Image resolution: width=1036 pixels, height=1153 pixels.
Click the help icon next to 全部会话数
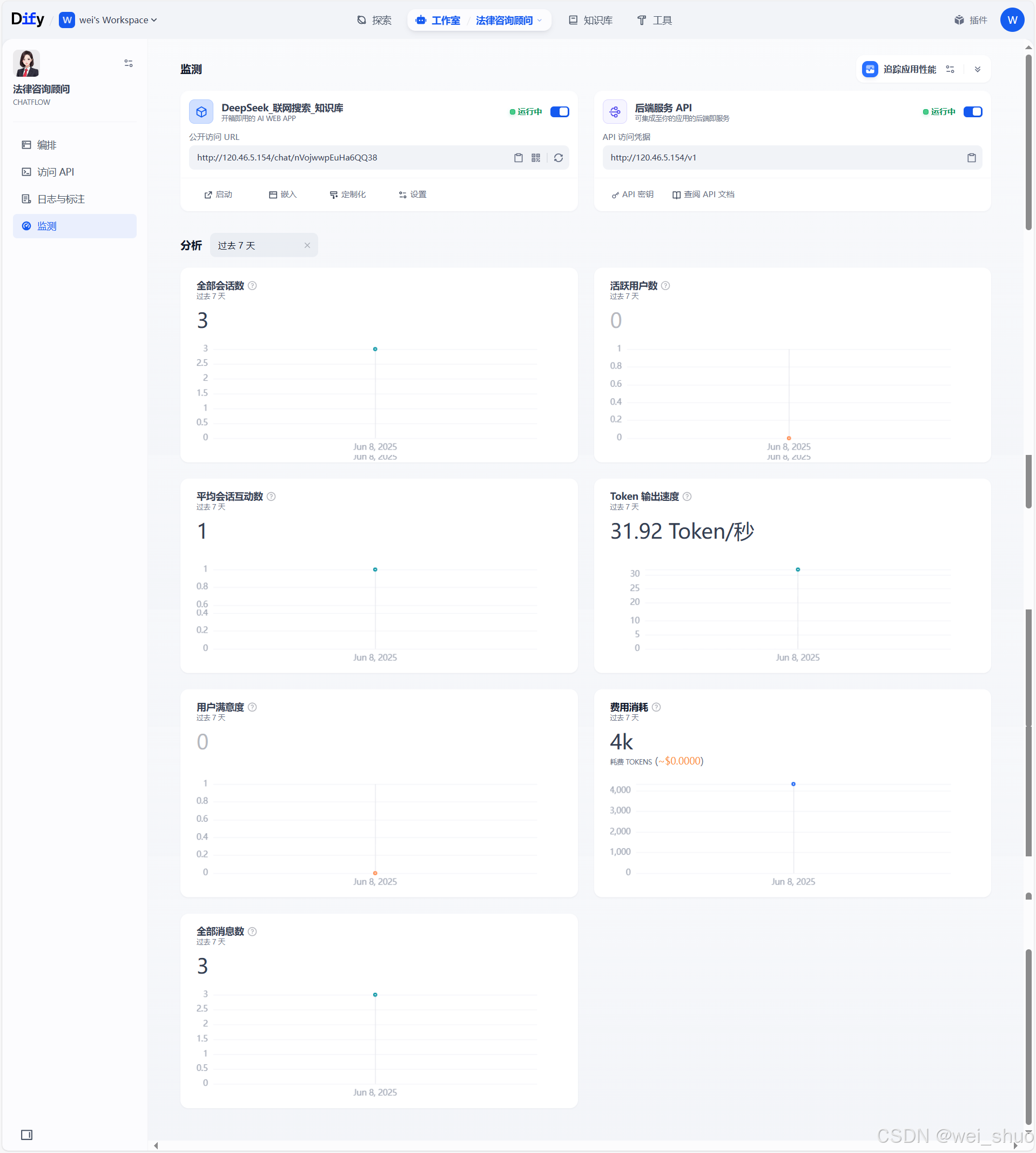tap(253, 285)
